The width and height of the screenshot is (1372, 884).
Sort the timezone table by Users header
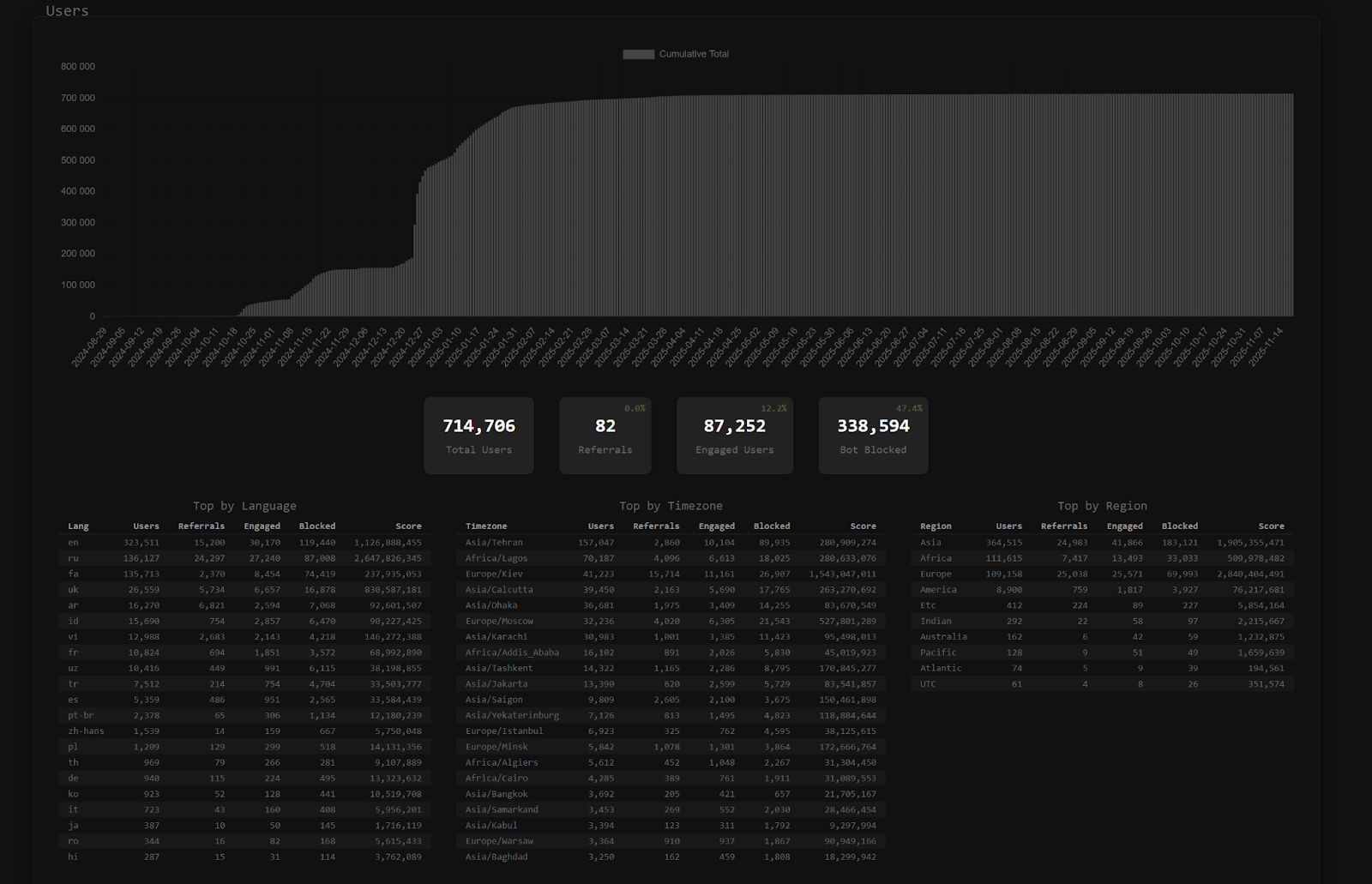pos(600,526)
